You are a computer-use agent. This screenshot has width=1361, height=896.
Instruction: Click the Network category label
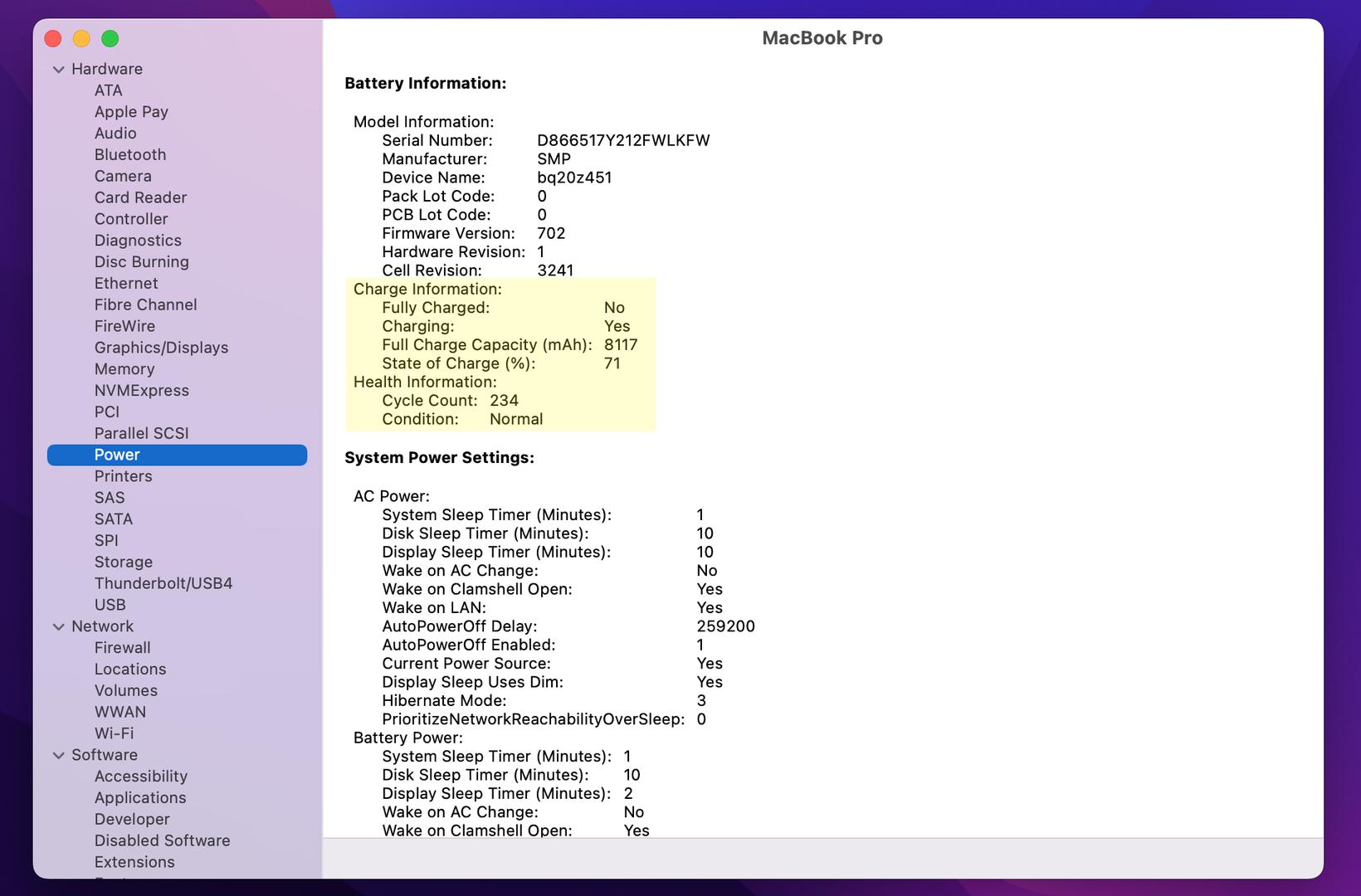tap(102, 627)
